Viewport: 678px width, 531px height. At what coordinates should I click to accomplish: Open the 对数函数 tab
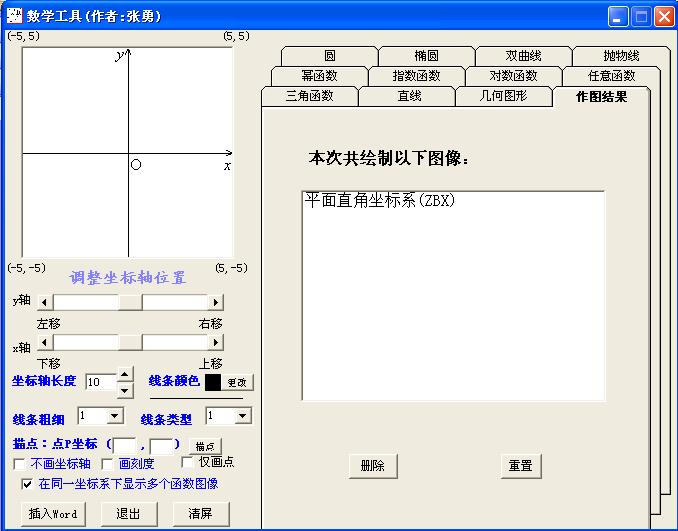(x=513, y=76)
